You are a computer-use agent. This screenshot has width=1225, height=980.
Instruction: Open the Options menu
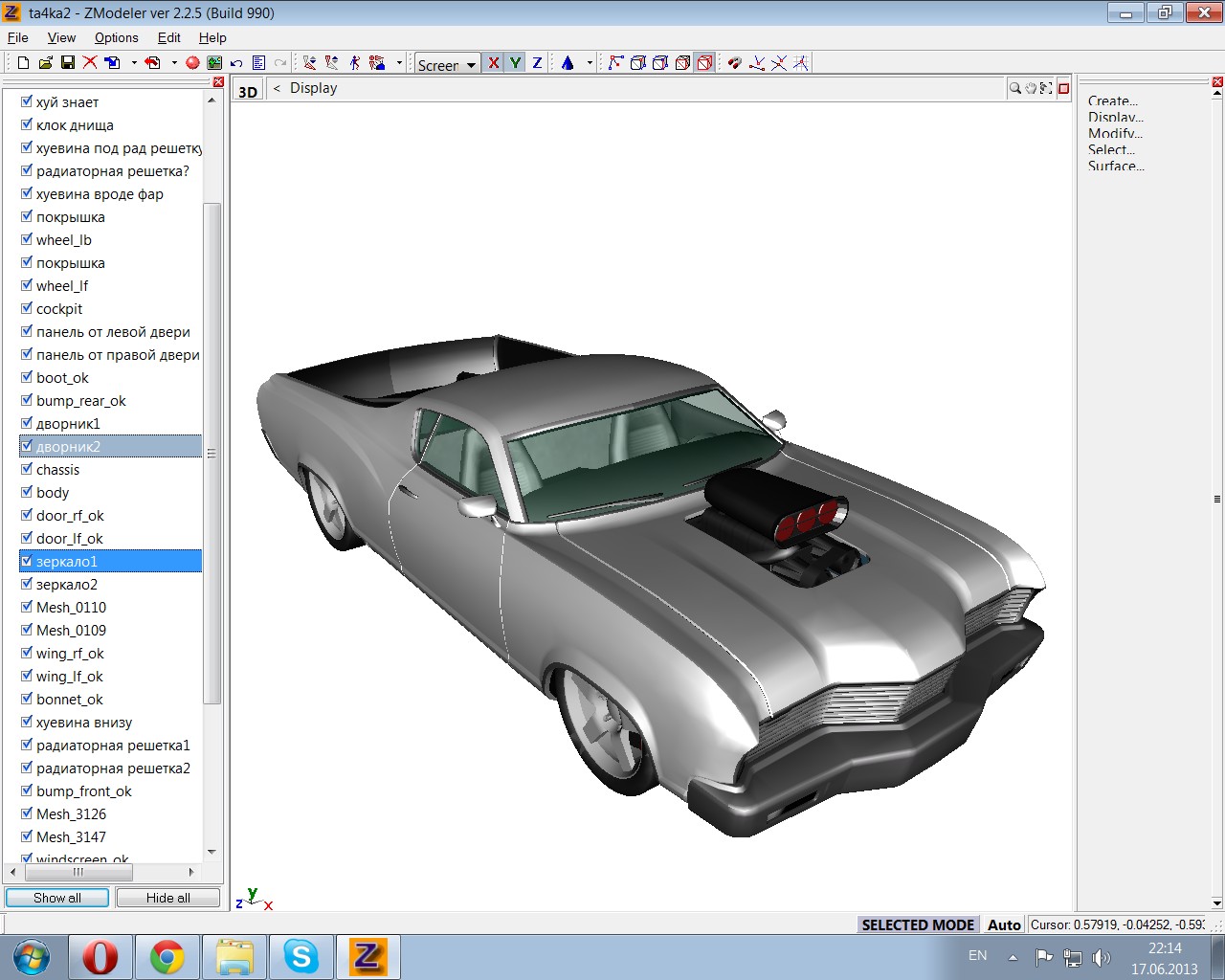point(116,37)
